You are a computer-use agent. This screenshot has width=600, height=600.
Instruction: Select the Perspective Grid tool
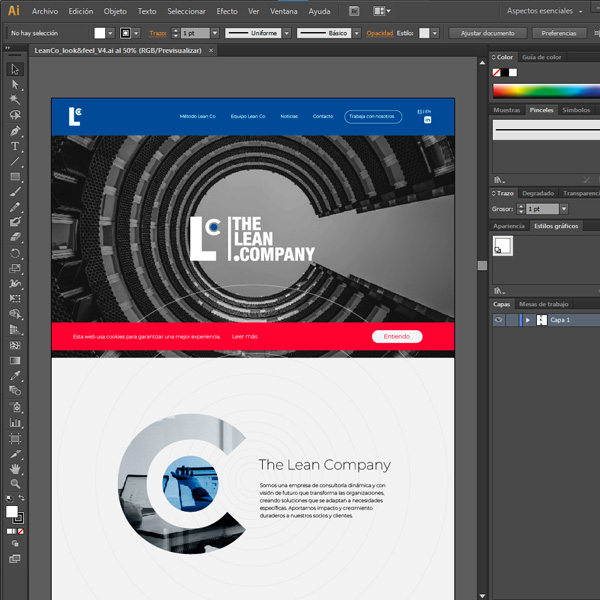(15, 329)
